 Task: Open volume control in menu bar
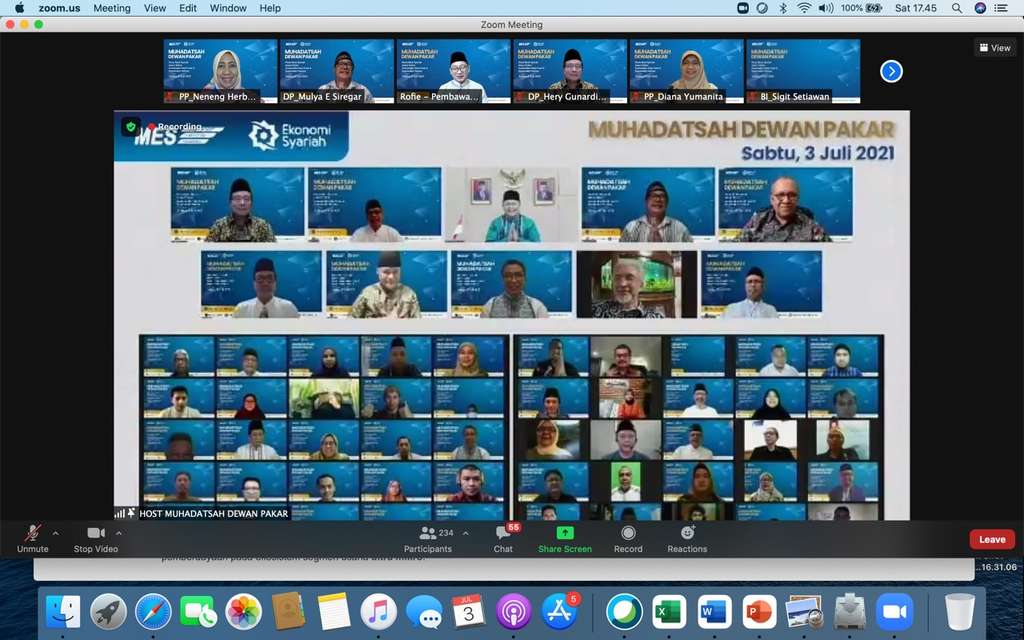[x=825, y=8]
